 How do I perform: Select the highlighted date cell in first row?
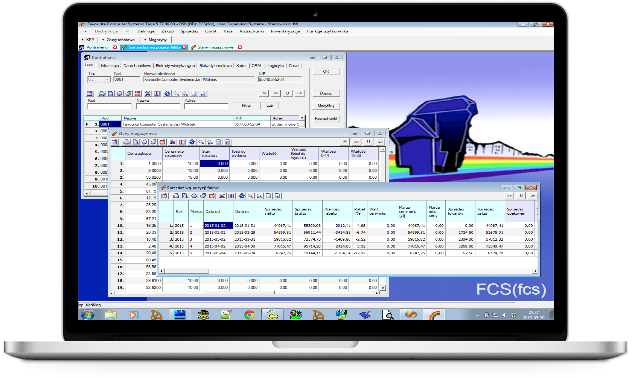click(218, 226)
